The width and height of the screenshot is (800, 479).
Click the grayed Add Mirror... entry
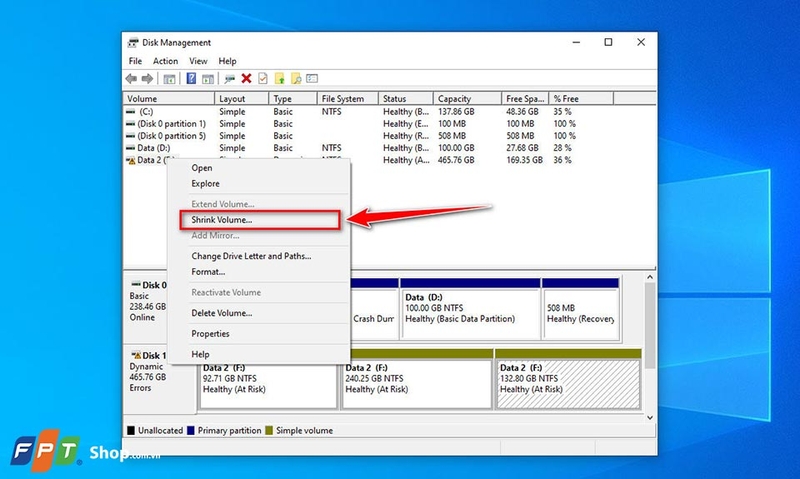pyautogui.click(x=259, y=236)
